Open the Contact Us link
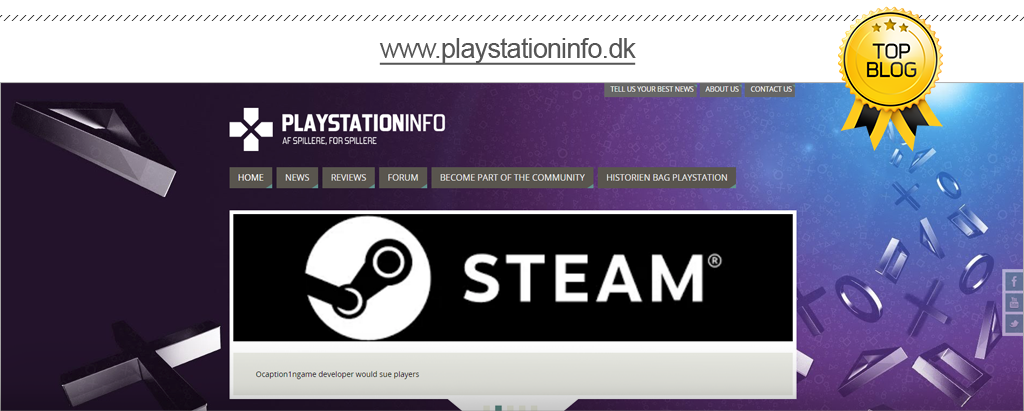This screenshot has width=1024, height=411. click(771, 89)
